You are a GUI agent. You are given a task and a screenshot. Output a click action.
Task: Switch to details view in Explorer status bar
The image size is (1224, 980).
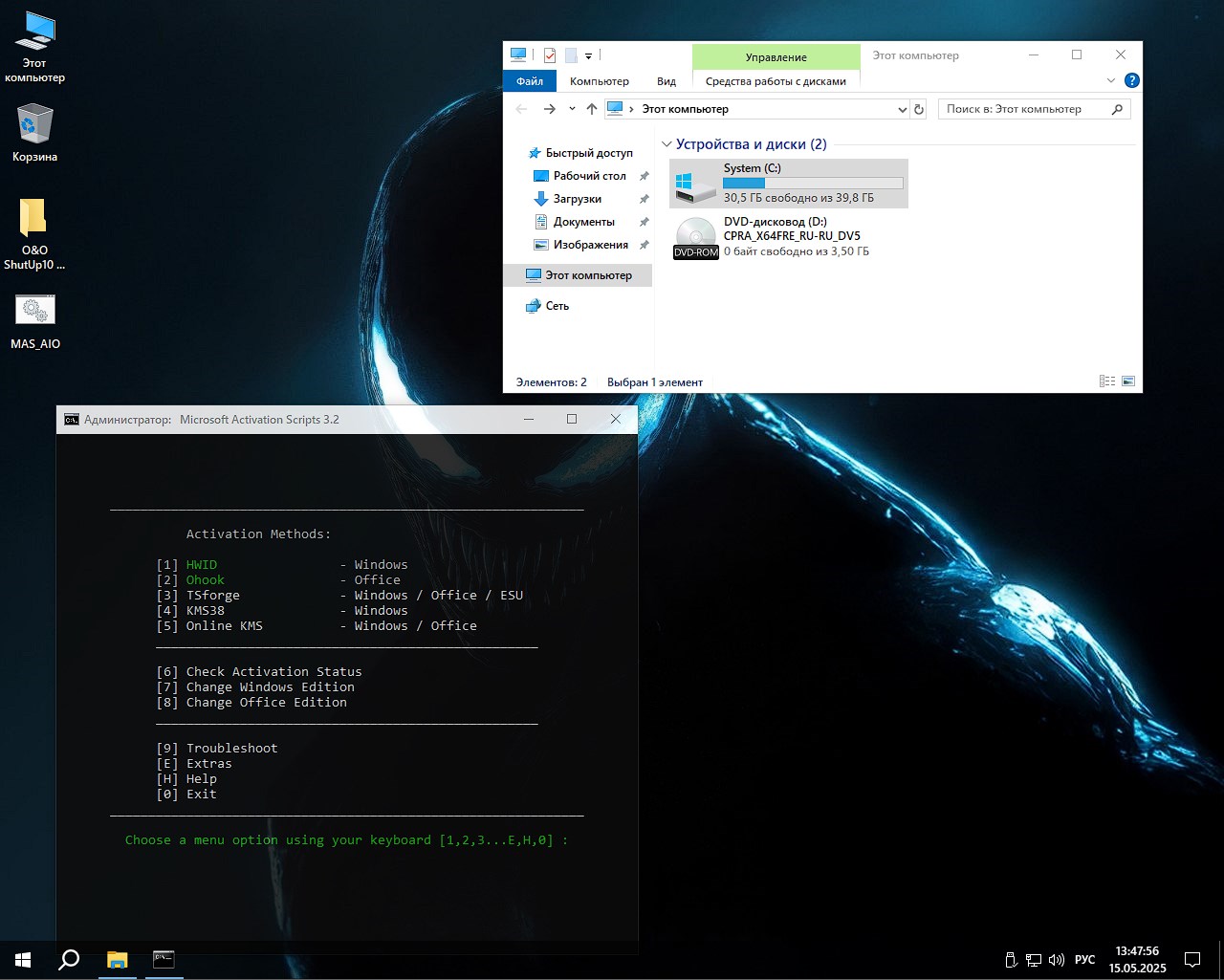1107,381
